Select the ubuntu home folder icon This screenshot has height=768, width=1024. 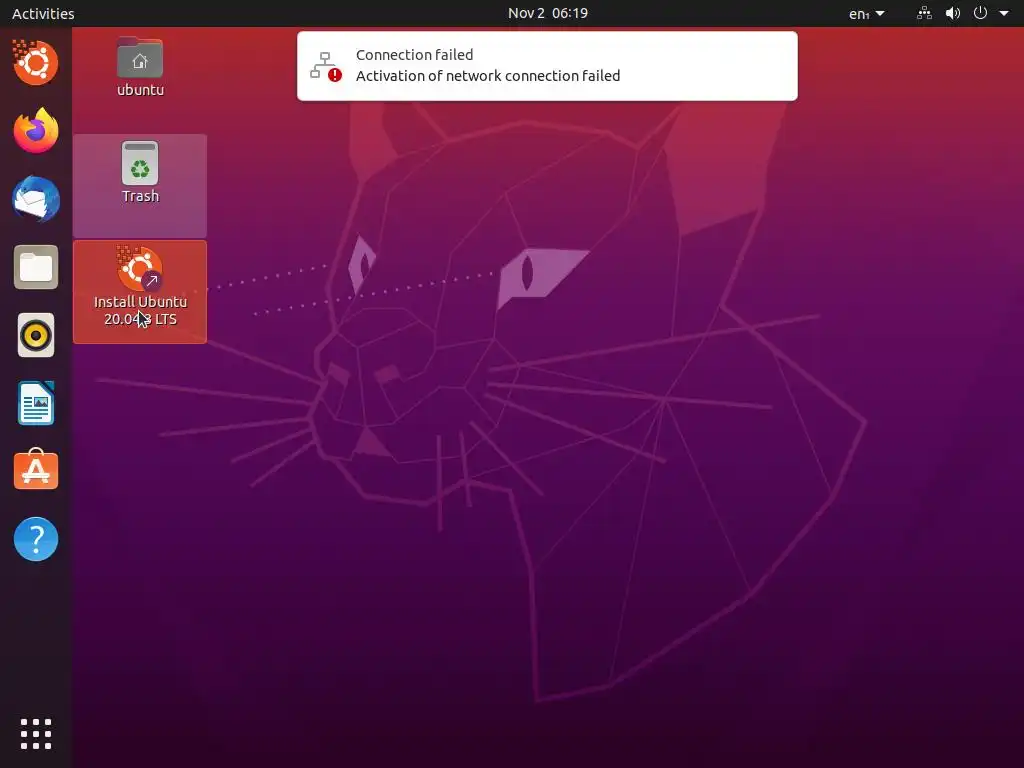point(140,67)
